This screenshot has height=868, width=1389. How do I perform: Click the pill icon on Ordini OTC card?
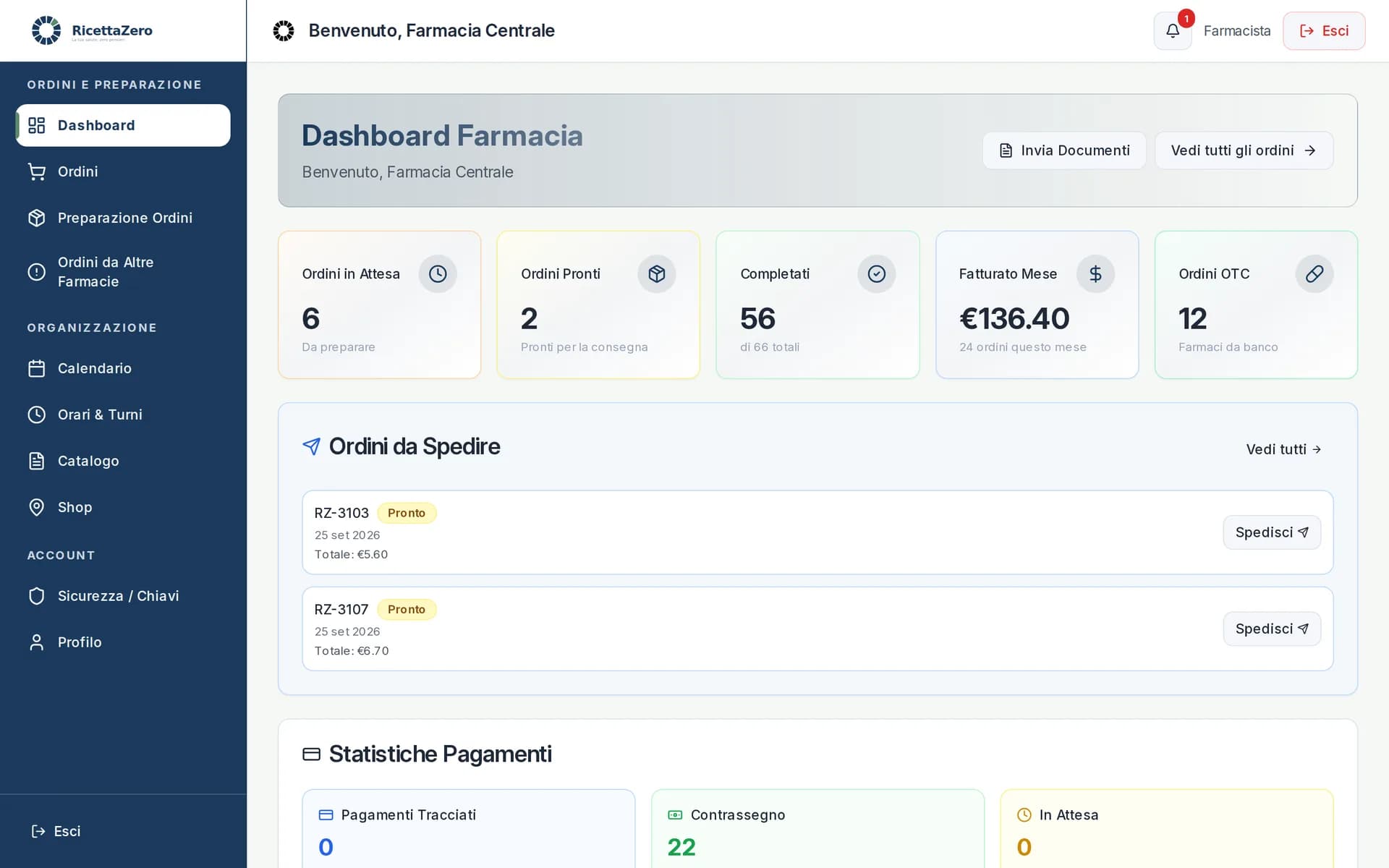tap(1314, 273)
